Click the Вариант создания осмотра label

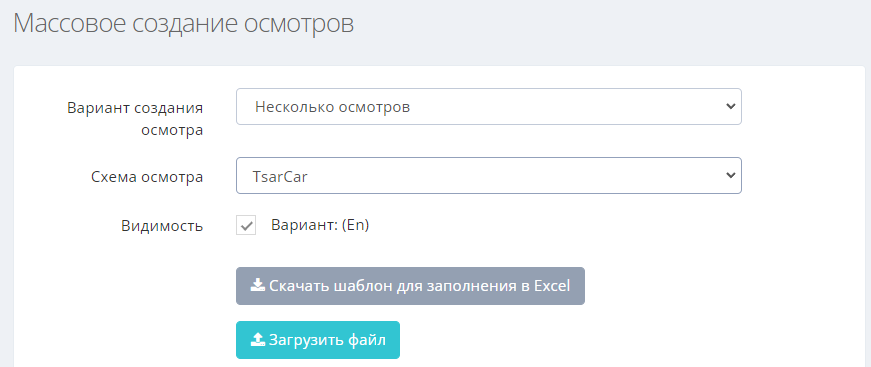pos(135,119)
